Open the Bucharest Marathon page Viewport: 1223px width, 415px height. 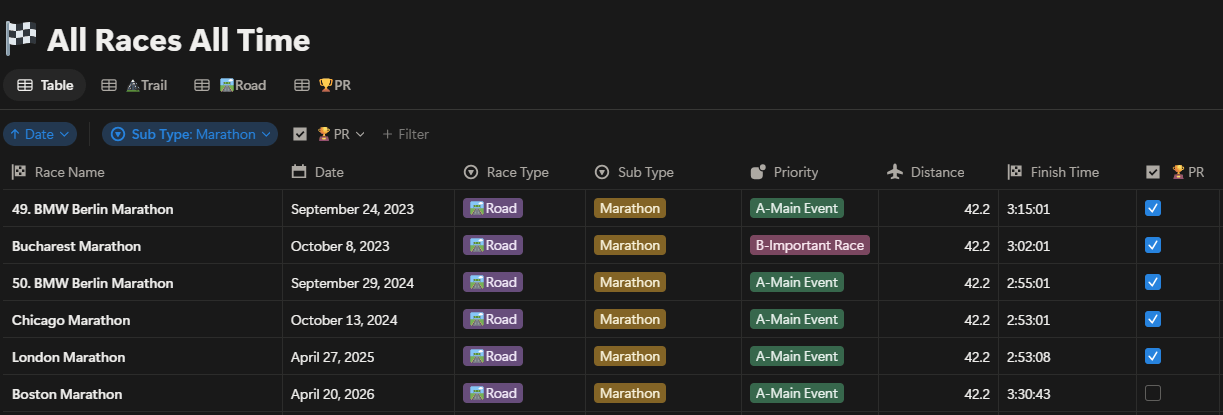[76, 246]
